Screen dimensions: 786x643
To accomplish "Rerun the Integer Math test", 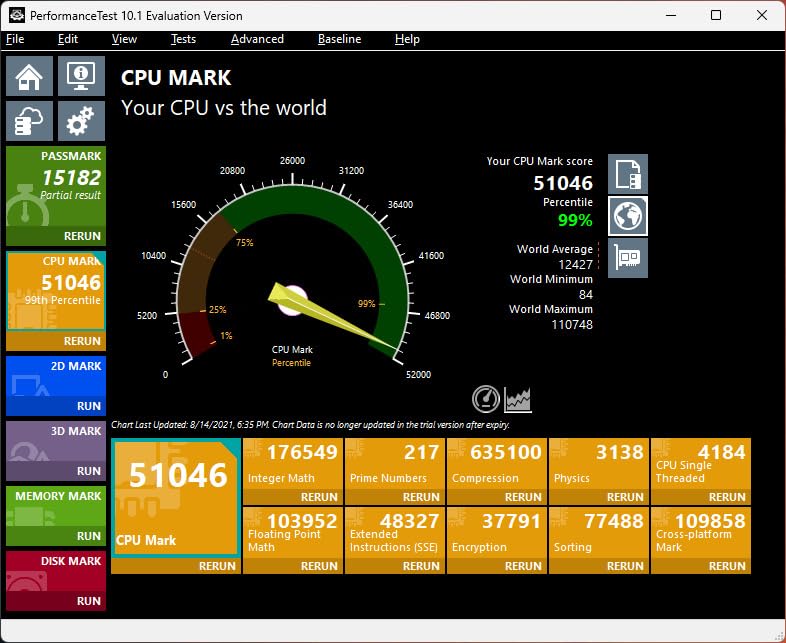I will coord(293,497).
